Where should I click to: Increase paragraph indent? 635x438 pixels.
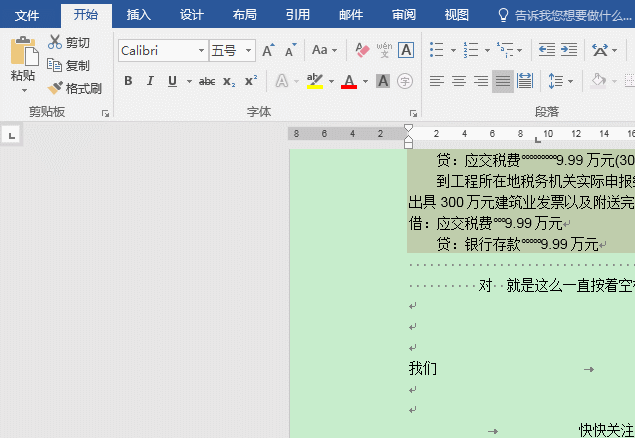pos(569,50)
